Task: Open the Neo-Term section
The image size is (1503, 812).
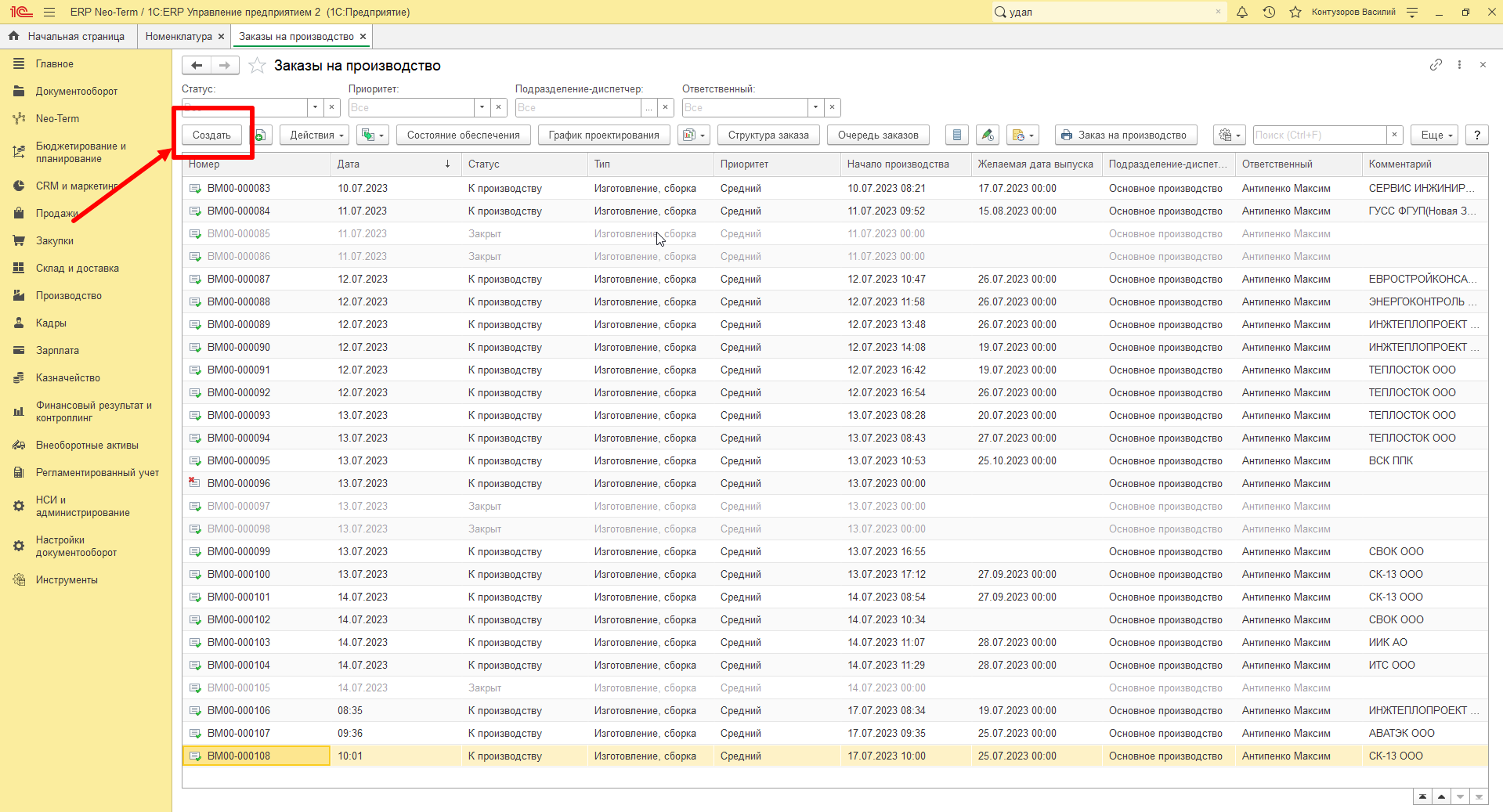Action: point(57,118)
